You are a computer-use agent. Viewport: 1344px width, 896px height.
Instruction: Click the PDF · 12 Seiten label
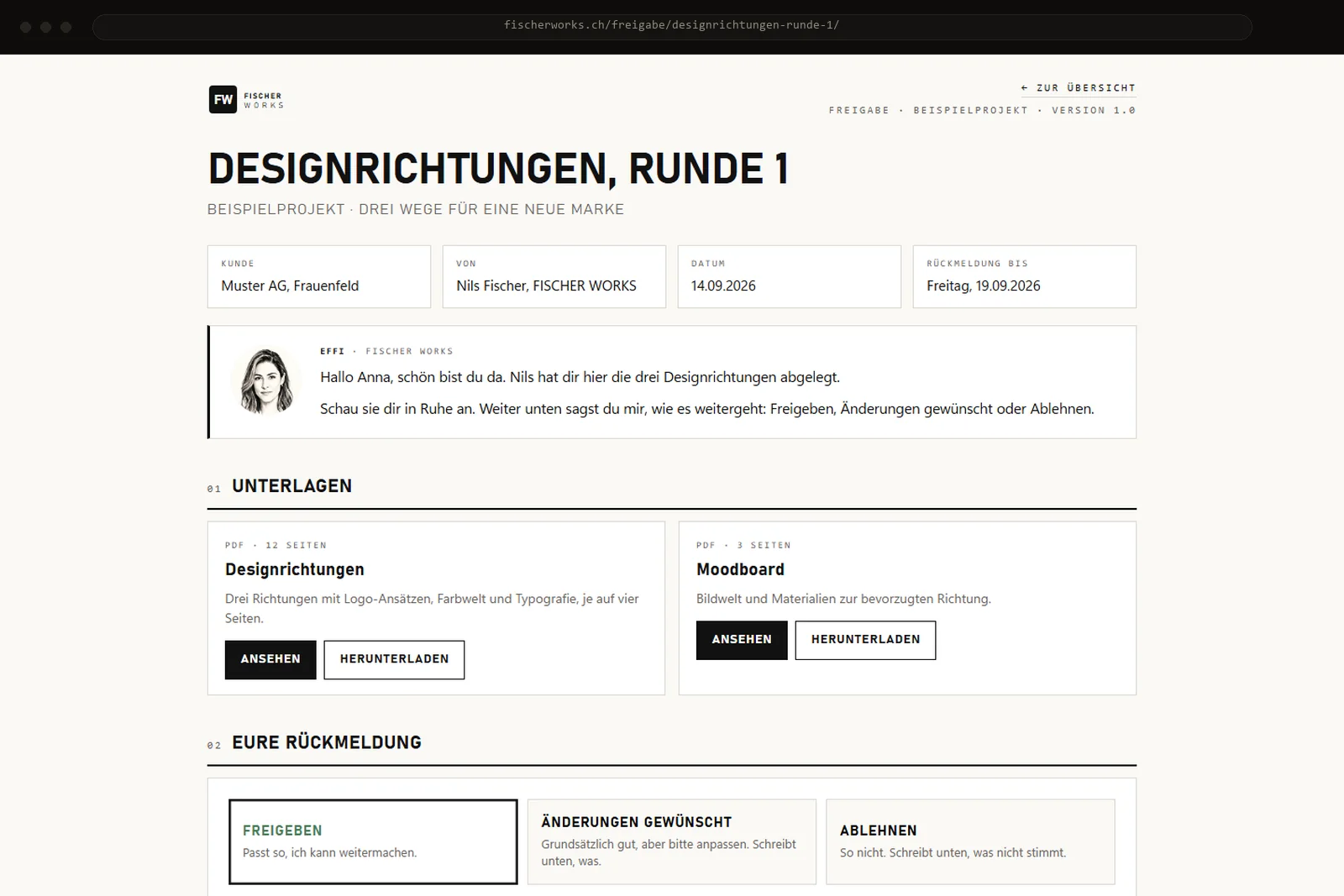tap(276, 545)
